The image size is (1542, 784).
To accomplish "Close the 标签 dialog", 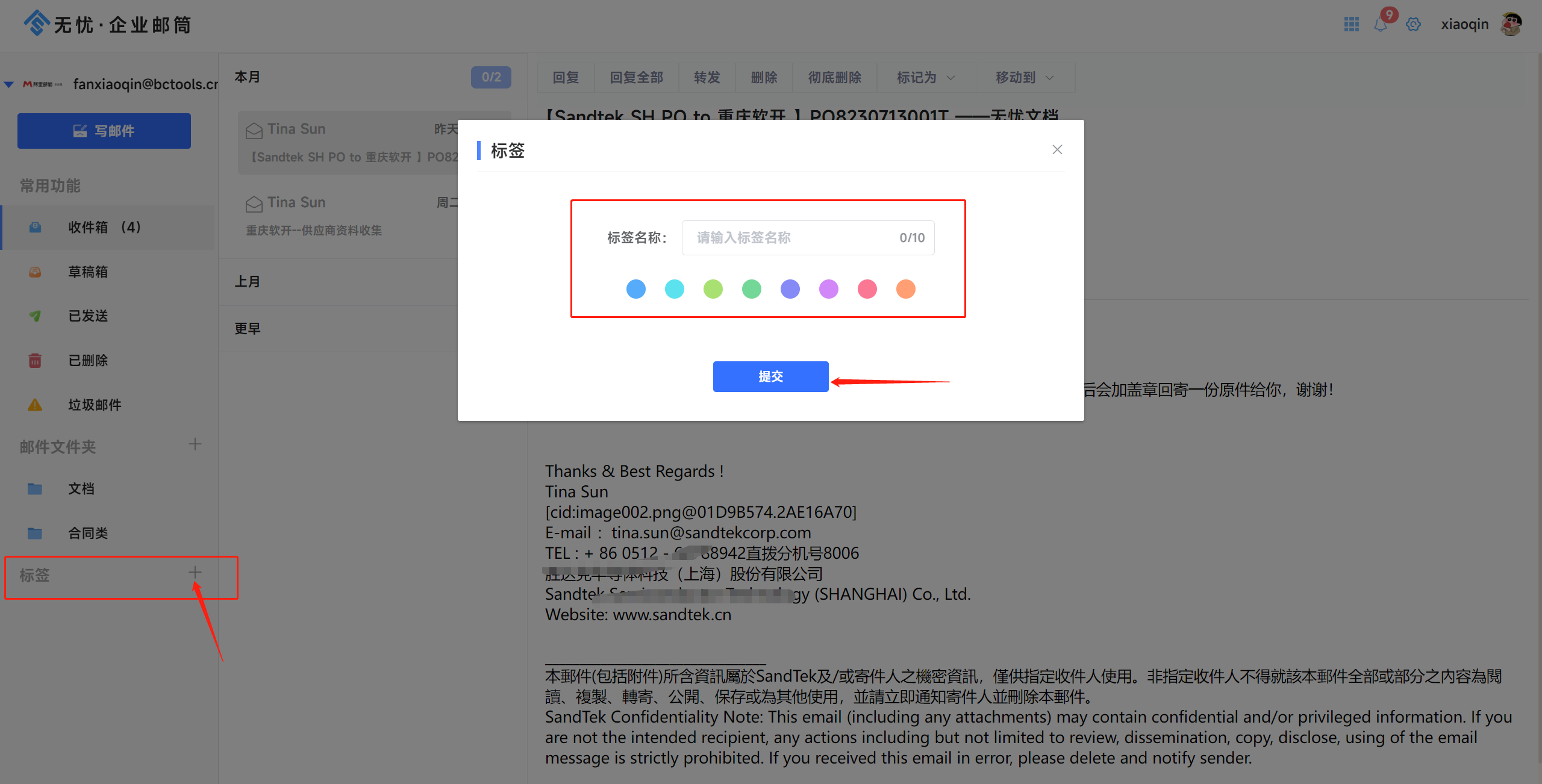I will tap(1057, 149).
